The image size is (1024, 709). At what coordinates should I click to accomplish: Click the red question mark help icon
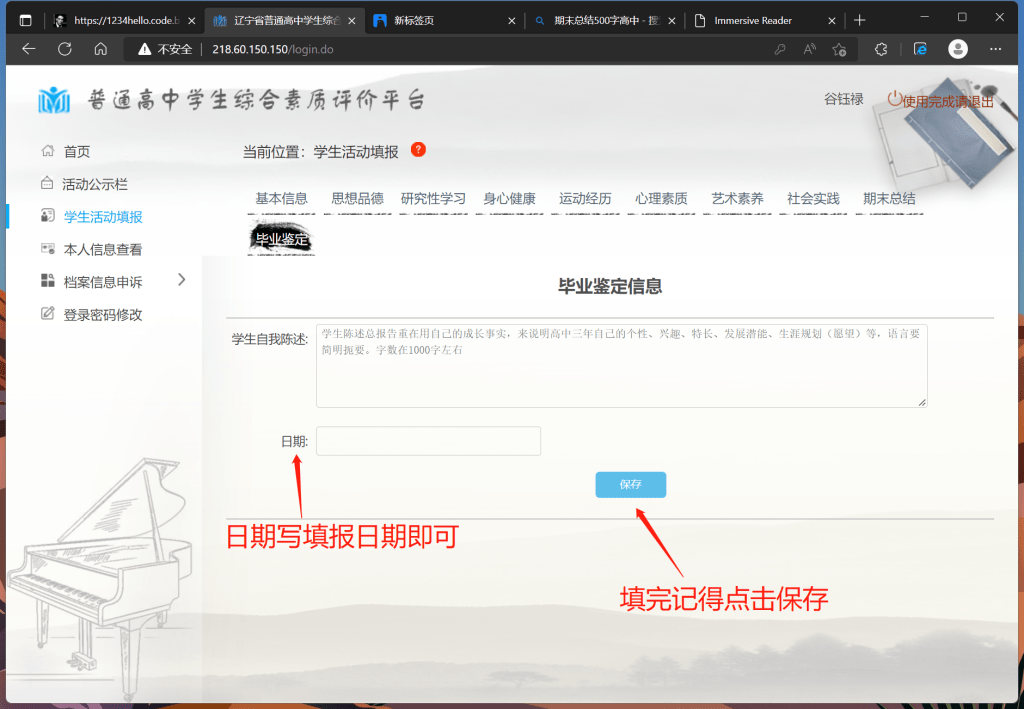click(418, 150)
